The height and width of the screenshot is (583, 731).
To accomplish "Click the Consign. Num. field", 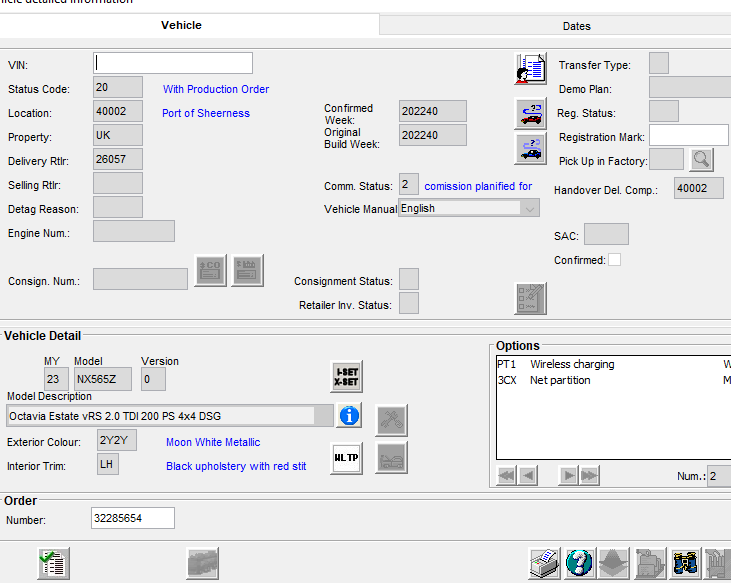I will (140, 279).
